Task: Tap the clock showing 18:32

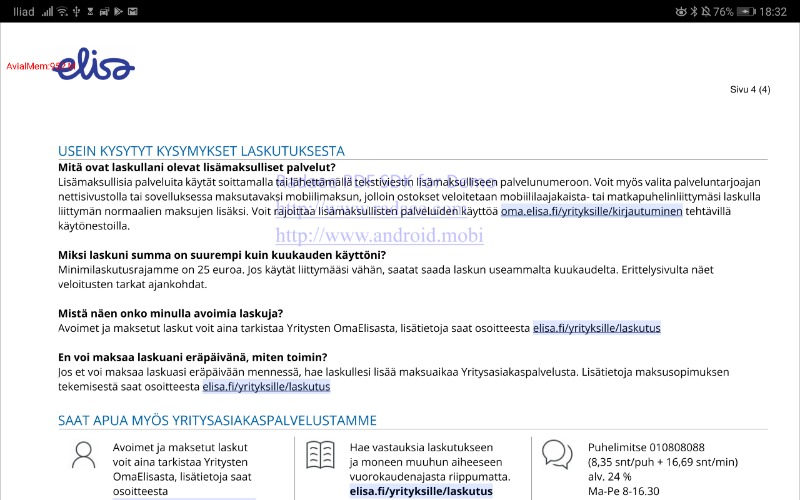Action: point(773,12)
